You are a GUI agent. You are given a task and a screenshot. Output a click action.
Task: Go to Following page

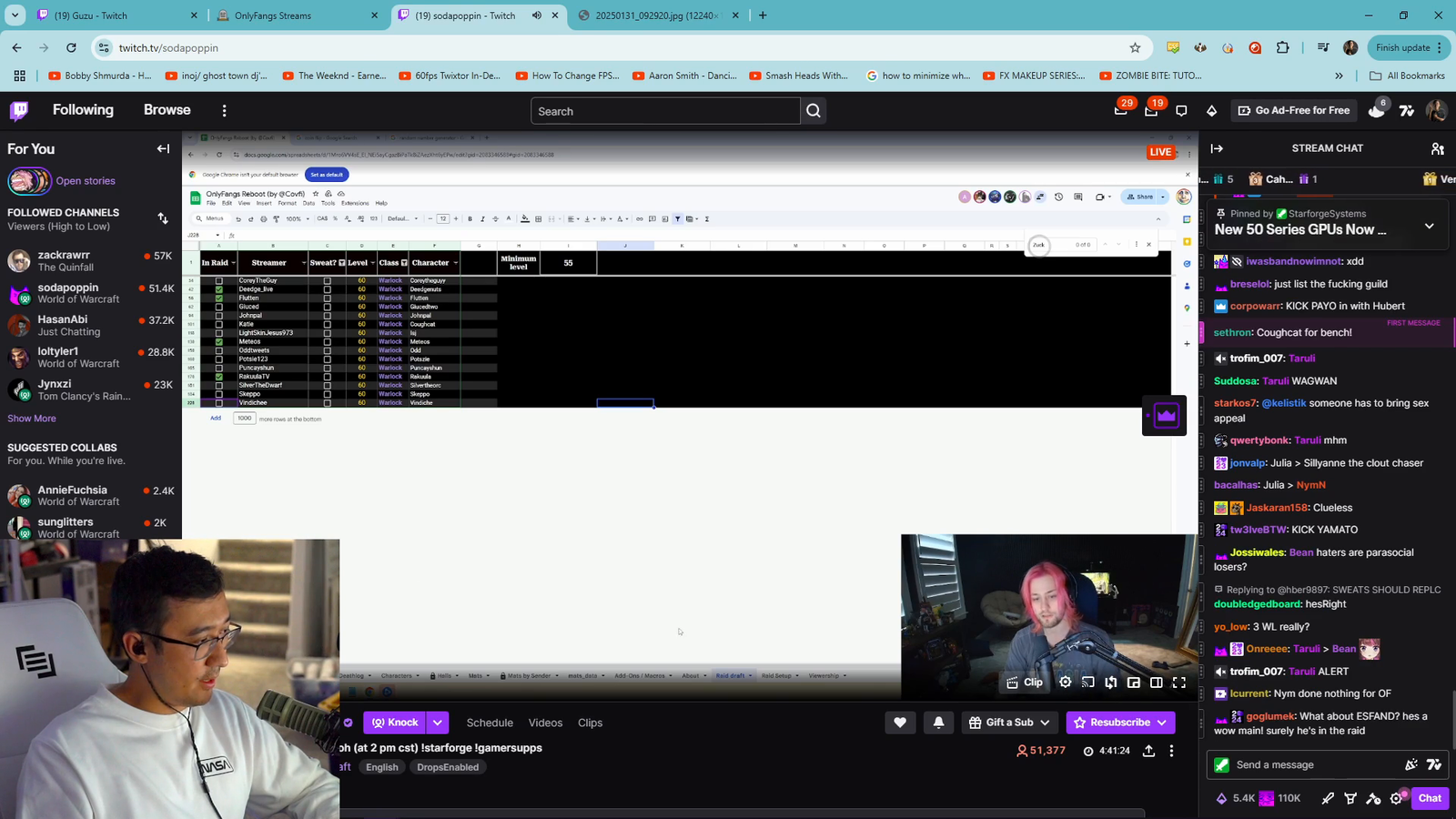(83, 110)
